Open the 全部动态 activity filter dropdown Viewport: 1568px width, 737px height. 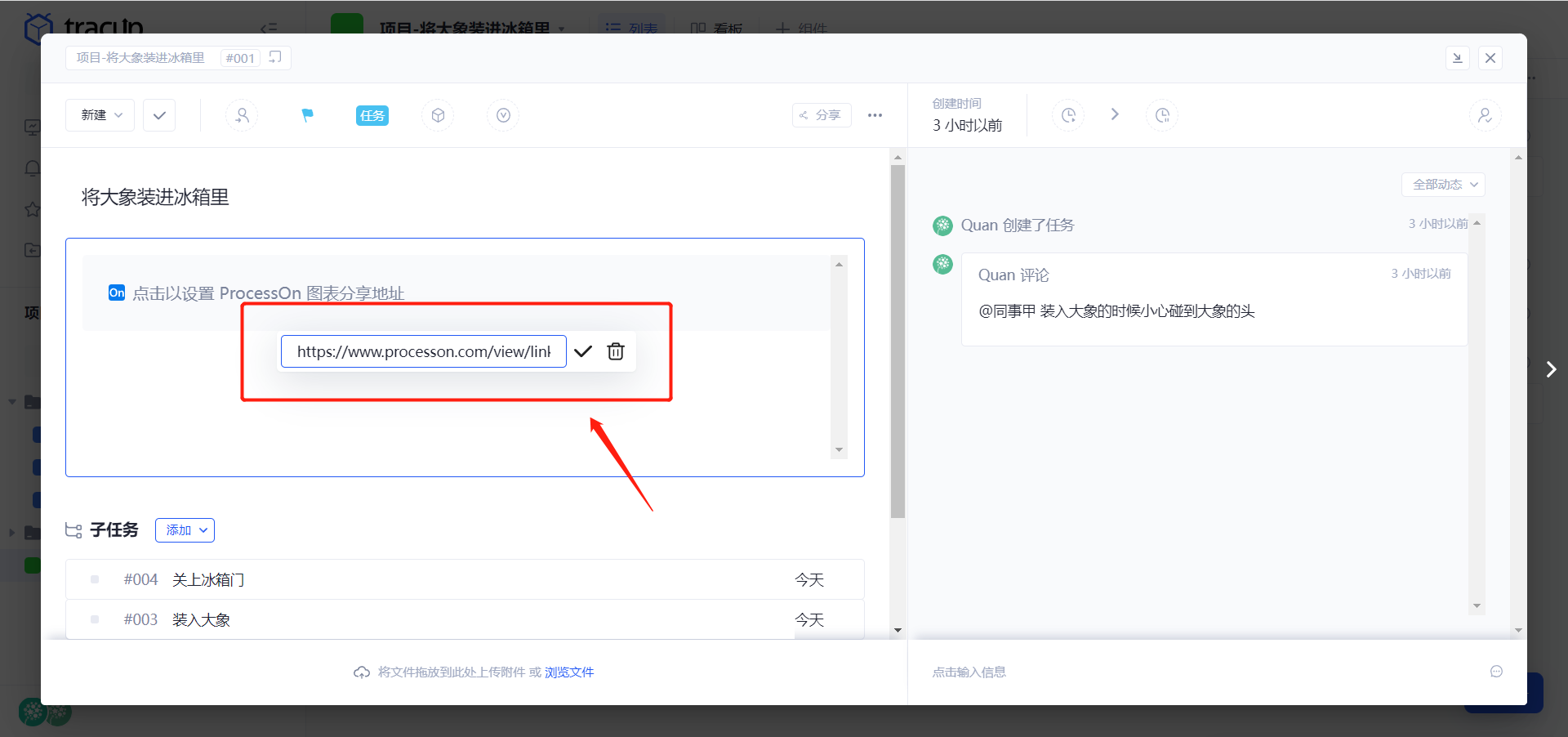[1442, 185]
